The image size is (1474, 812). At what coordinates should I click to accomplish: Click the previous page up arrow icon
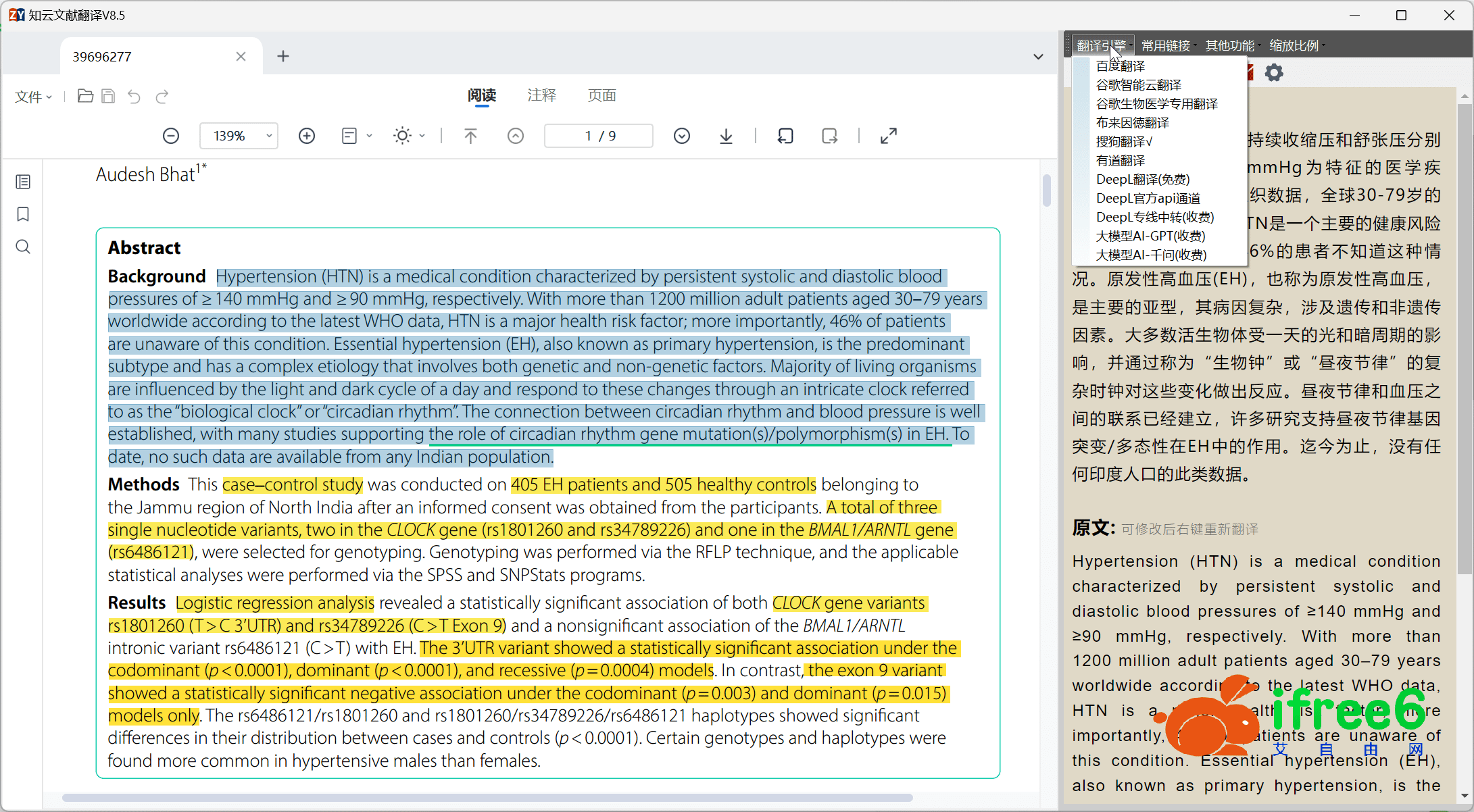click(516, 136)
